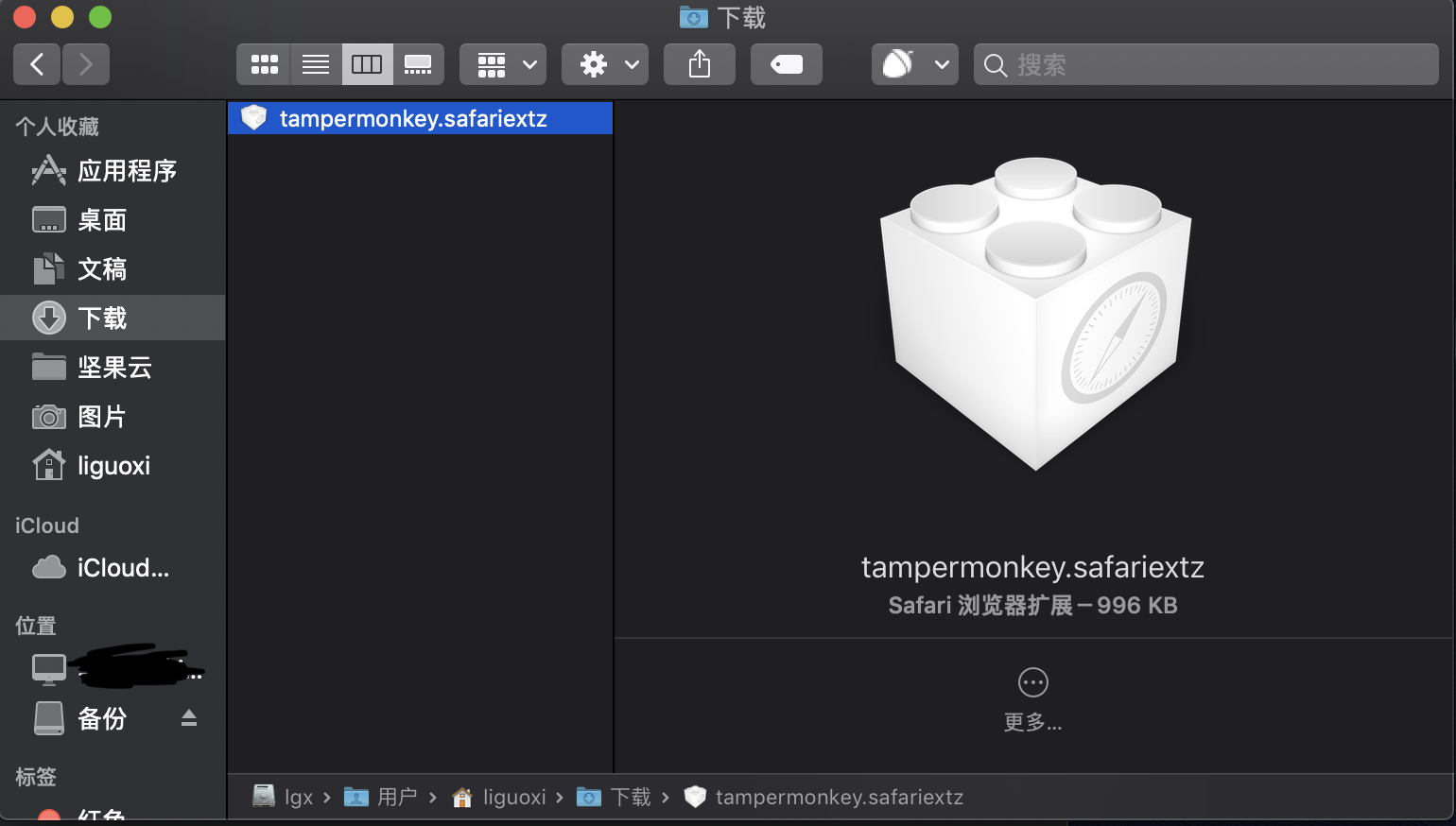Screen dimensions: 1456x826
Task: Click the 标签 sidebar section header
Action: (x=36, y=777)
